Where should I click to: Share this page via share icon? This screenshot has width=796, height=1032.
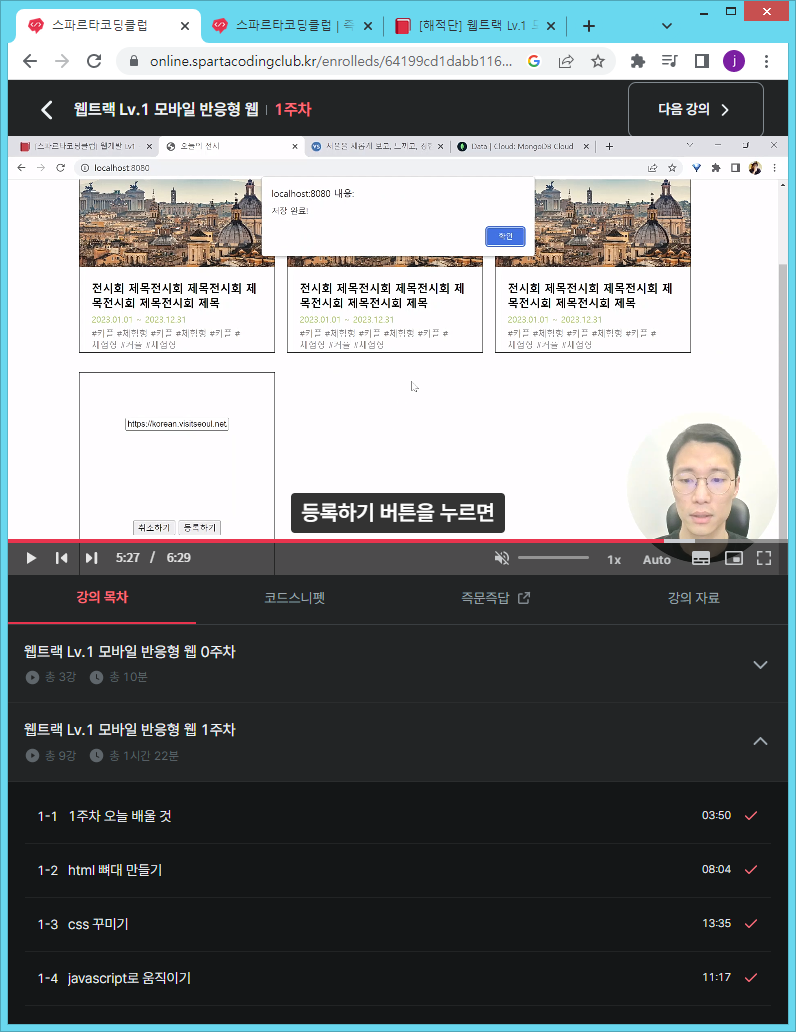pos(566,61)
